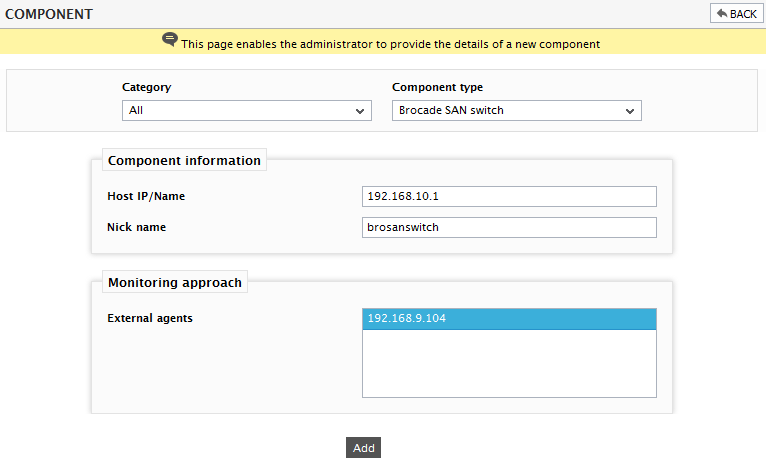Click into the Nick name field containing brosanswitch
Screen dimensions: 766x475
509,227
